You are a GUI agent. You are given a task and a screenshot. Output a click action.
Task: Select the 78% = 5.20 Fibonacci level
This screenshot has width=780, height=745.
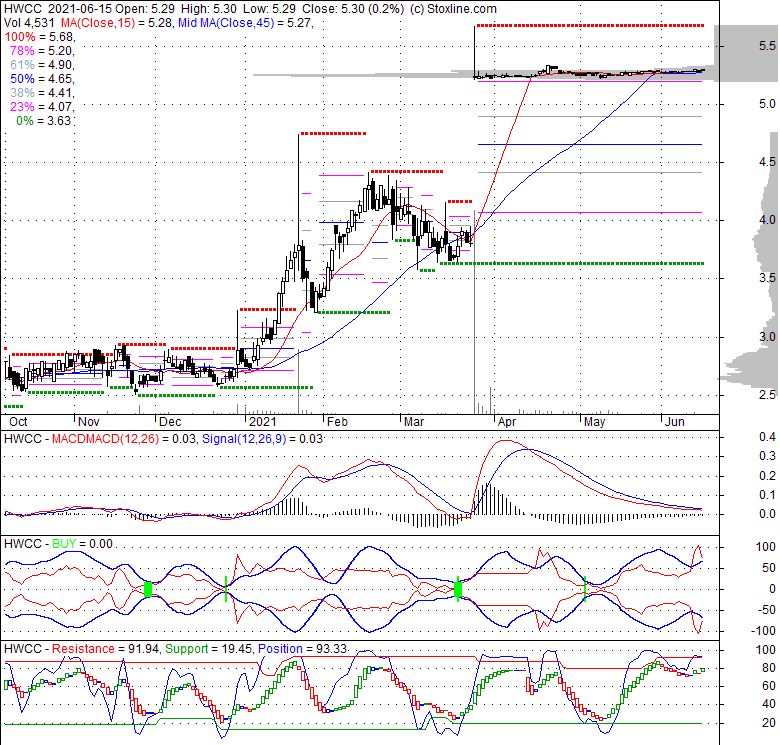[x=42, y=51]
